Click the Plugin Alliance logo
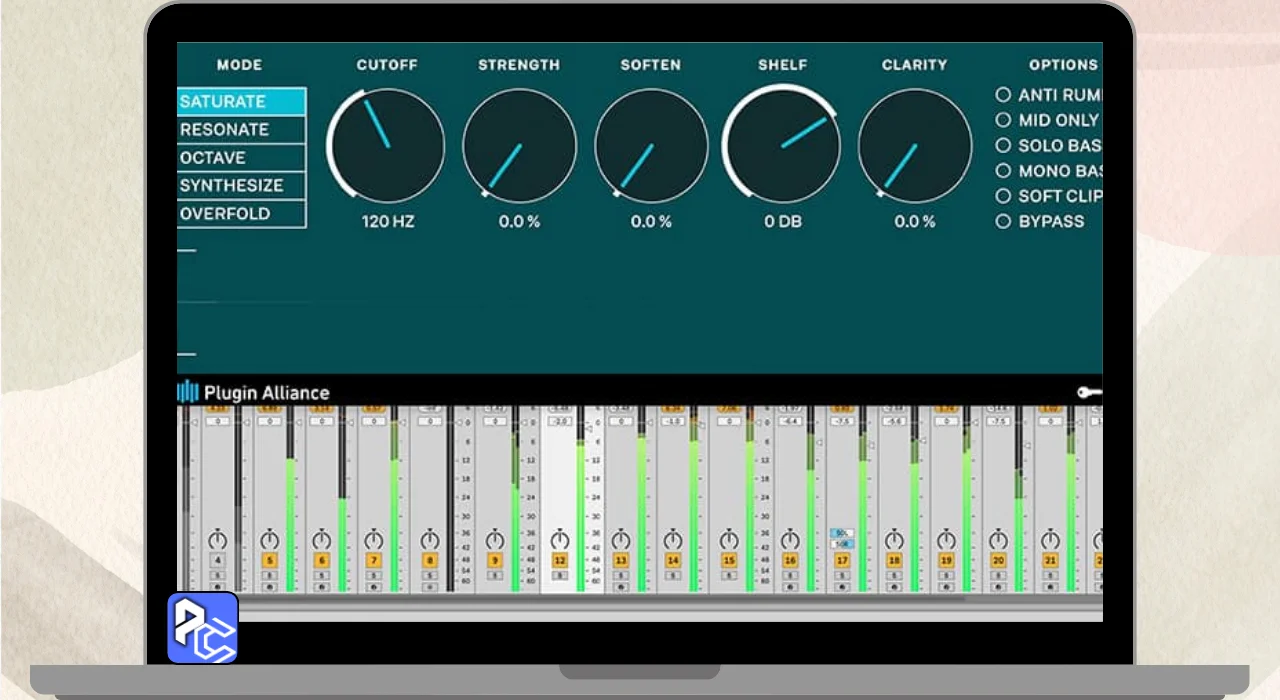Image resolution: width=1280 pixels, height=700 pixels. [x=253, y=392]
